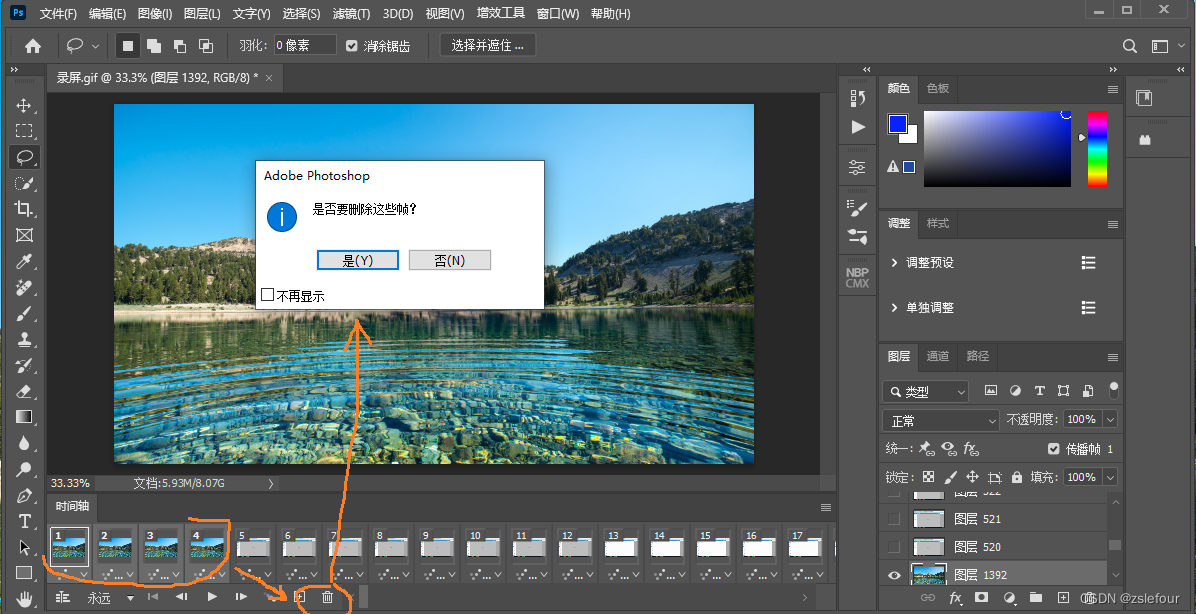The width and height of the screenshot is (1196, 614).
Task: Click the Home icon in options bar
Action: coord(33,46)
